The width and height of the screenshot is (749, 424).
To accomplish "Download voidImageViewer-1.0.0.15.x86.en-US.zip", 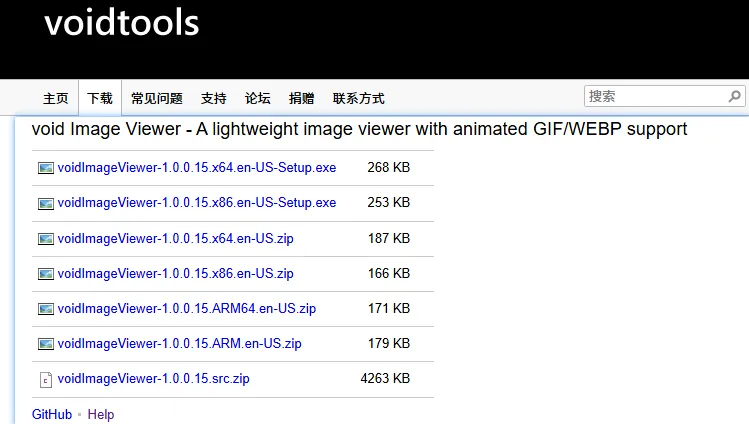I will pyautogui.click(x=175, y=273).
